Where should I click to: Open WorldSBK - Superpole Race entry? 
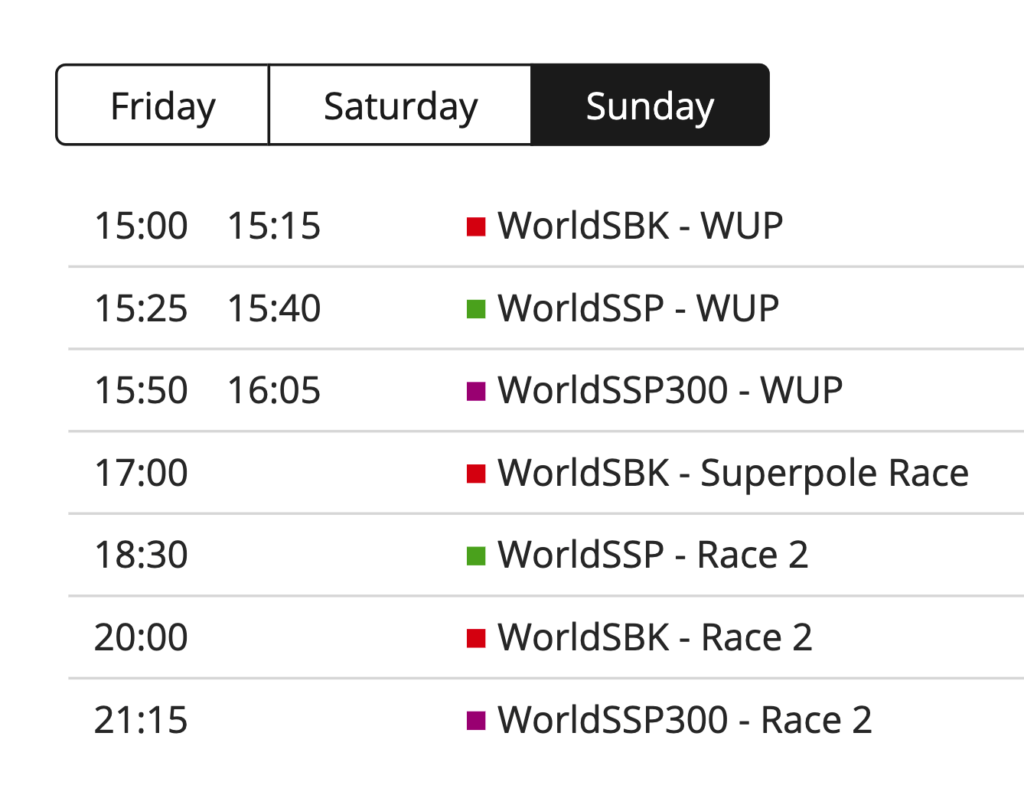coord(733,473)
